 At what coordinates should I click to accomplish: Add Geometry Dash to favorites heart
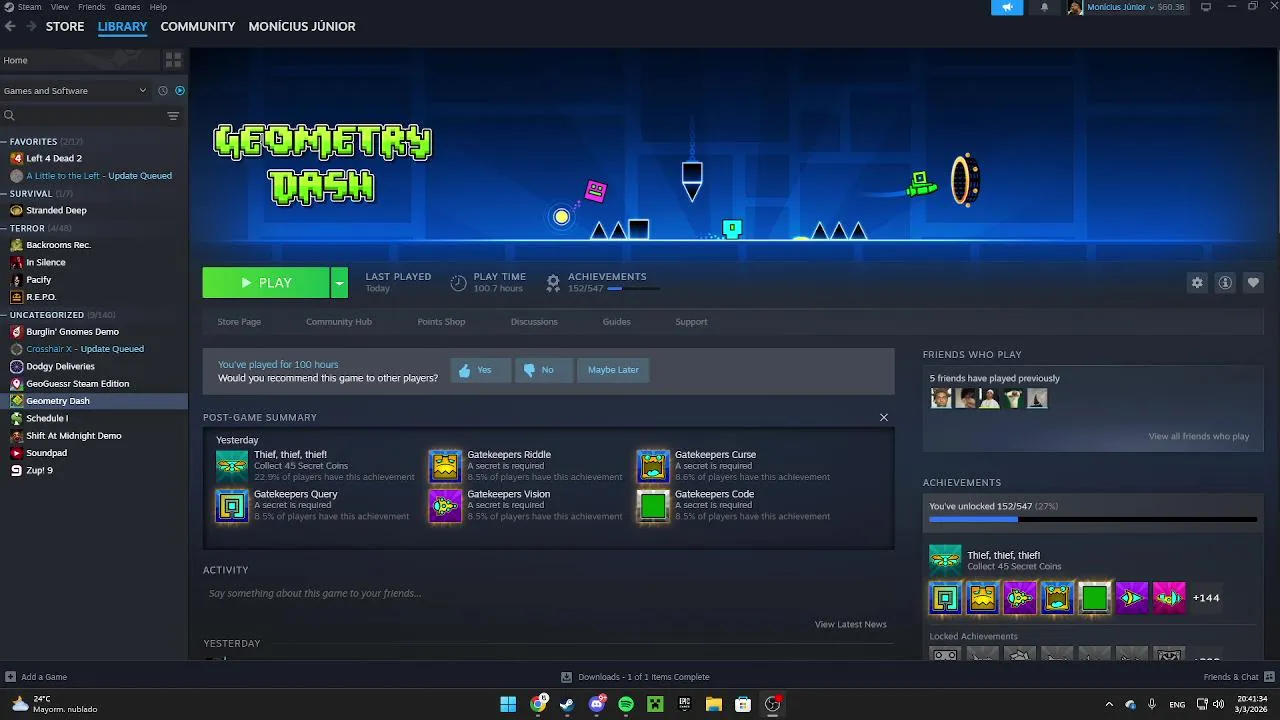click(1253, 283)
